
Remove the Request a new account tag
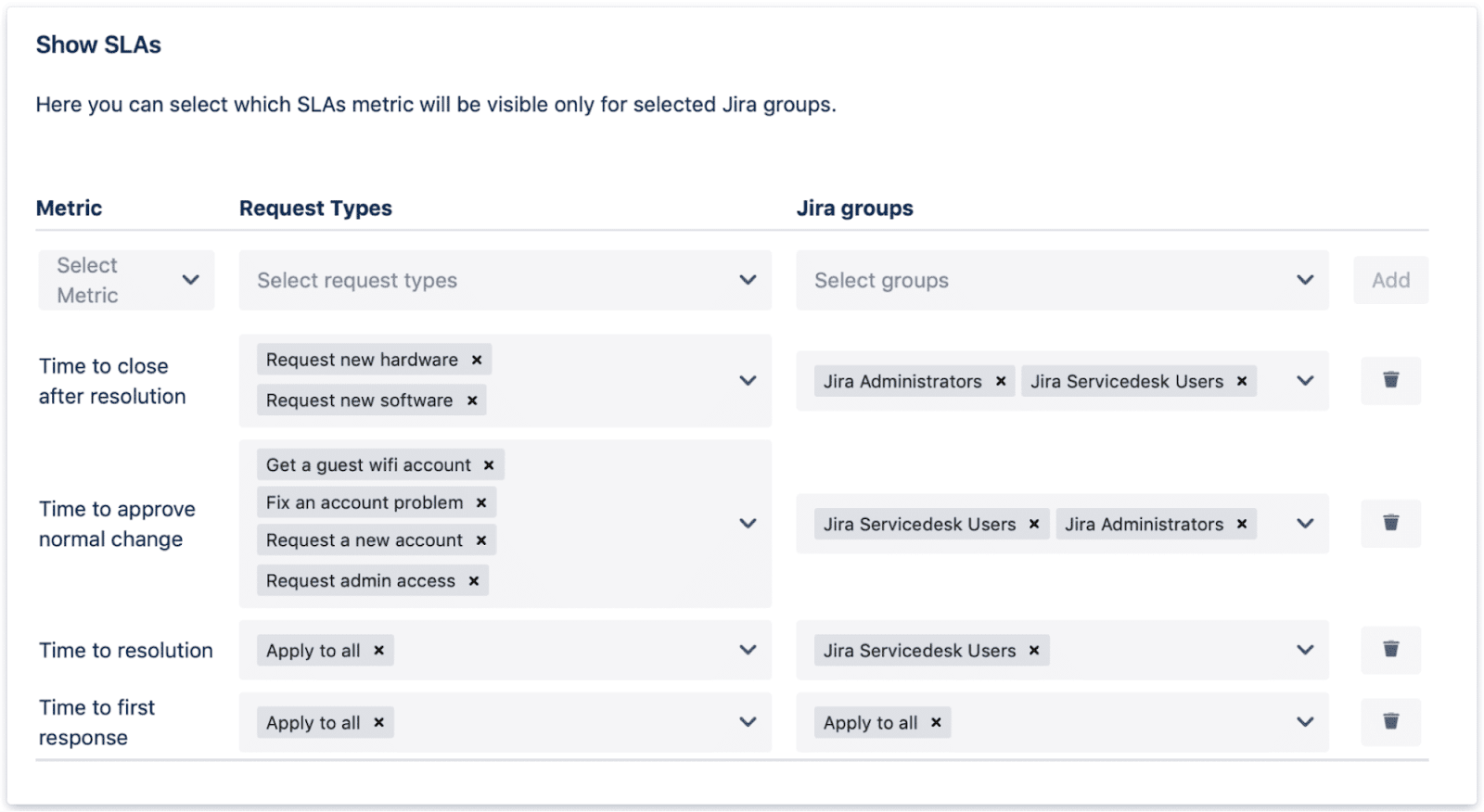pos(481,540)
